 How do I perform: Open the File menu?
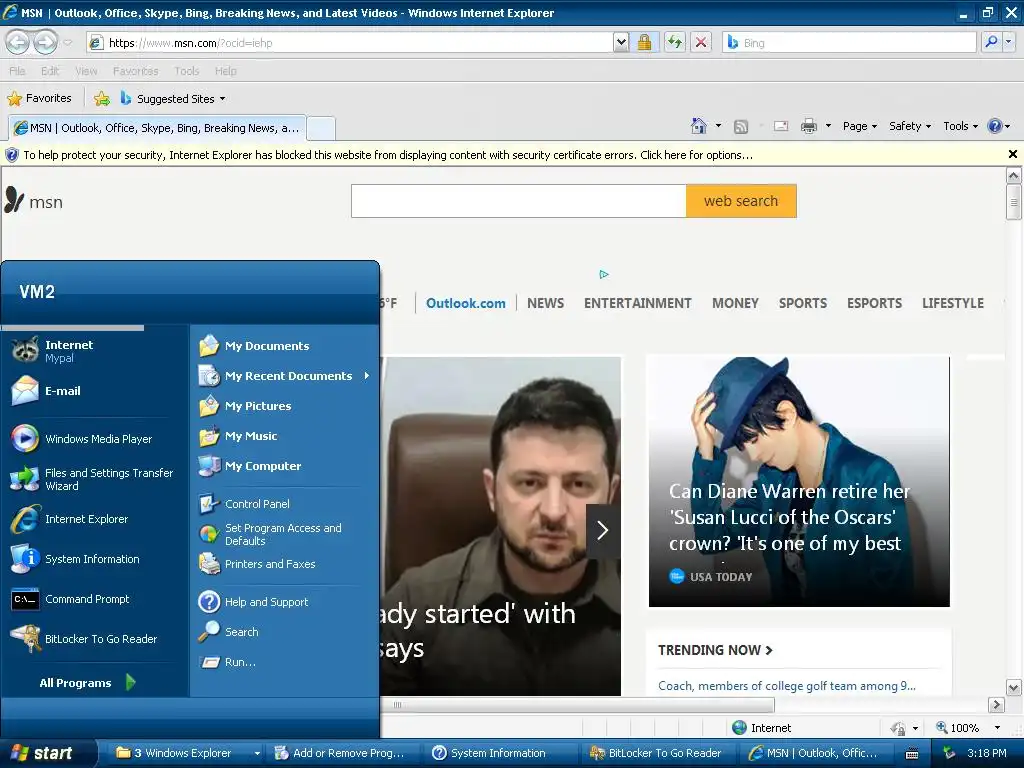pyautogui.click(x=17, y=71)
